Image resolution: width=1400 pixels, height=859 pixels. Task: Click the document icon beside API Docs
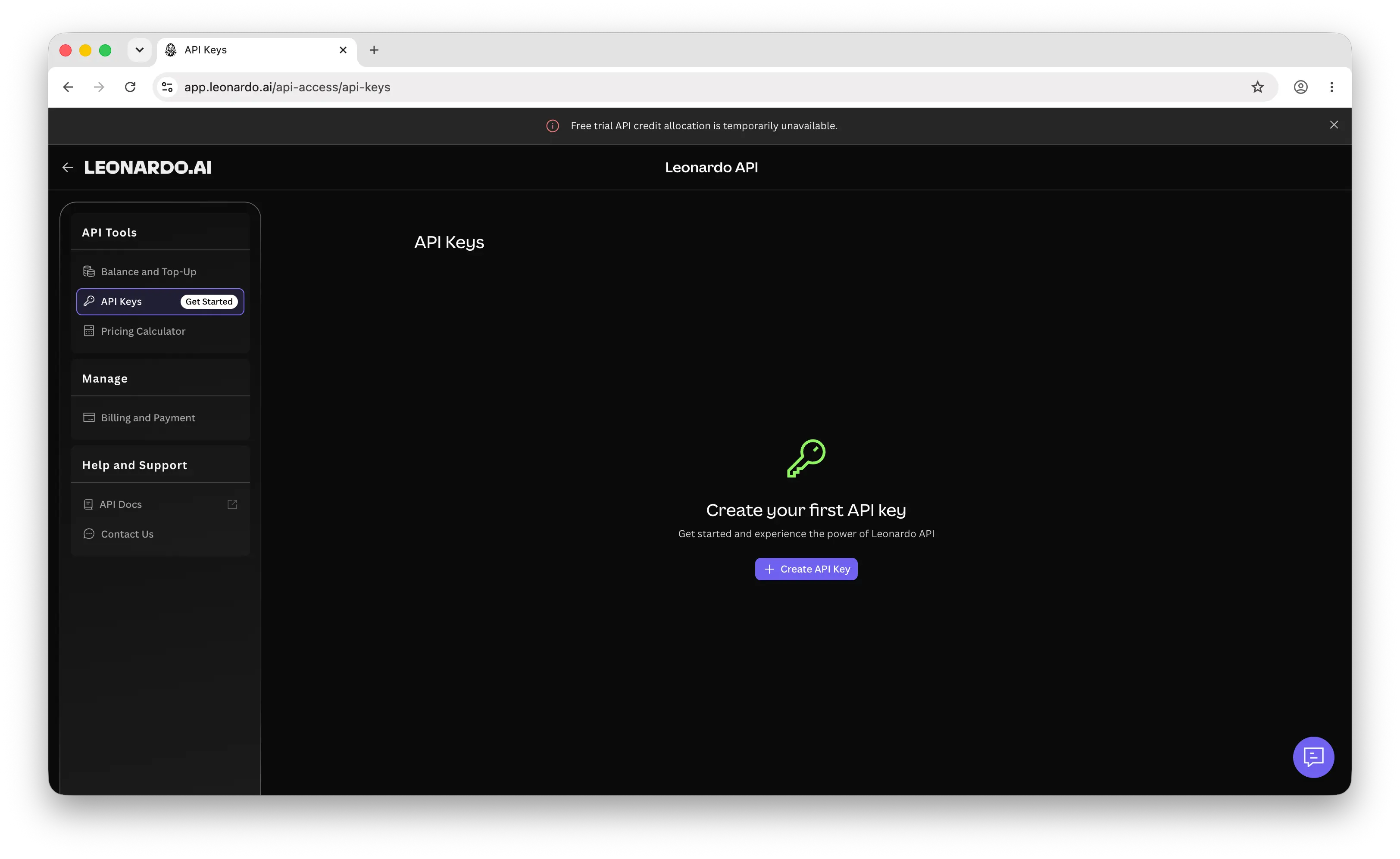pyautogui.click(x=88, y=504)
